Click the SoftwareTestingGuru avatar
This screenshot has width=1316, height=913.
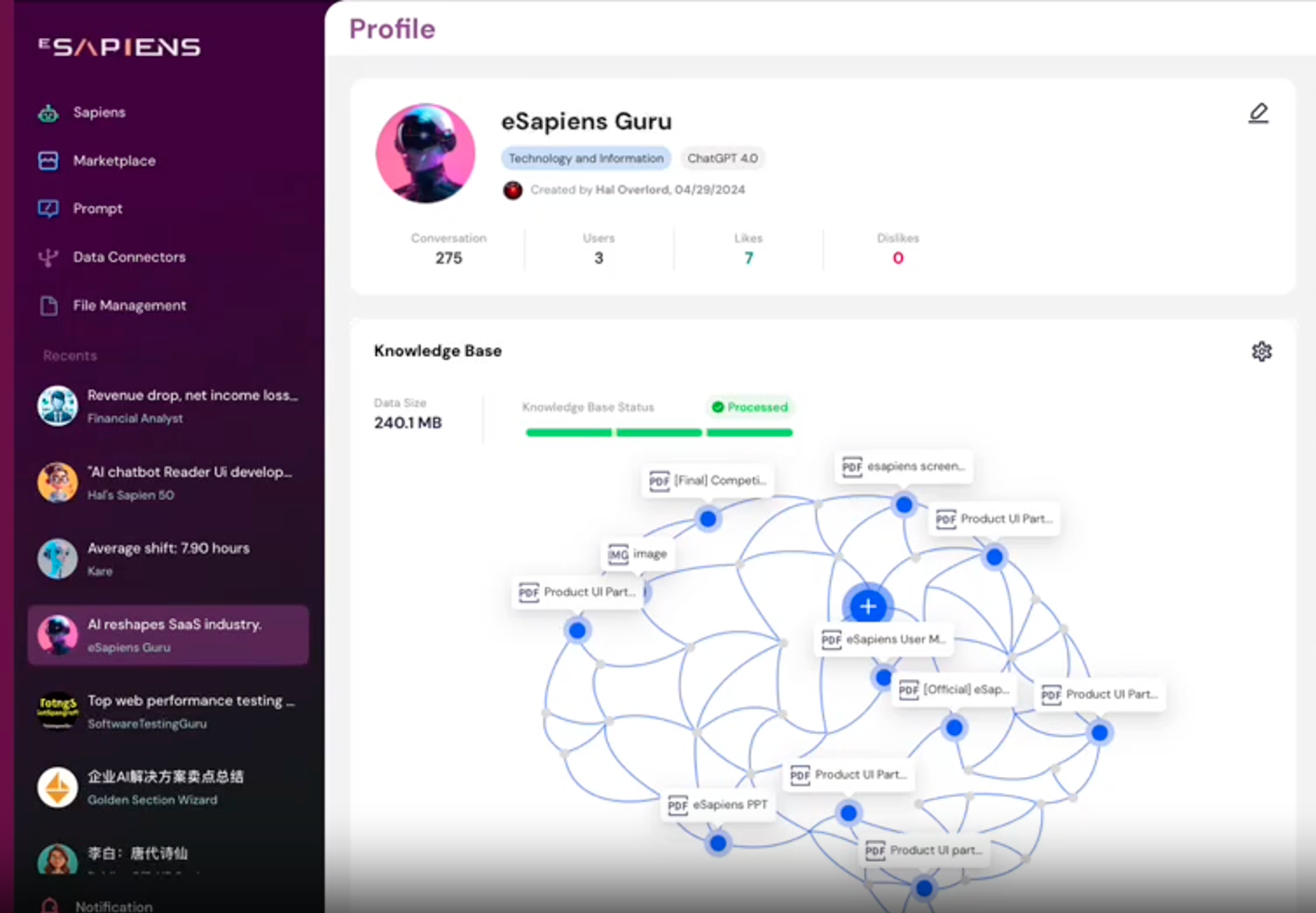tap(58, 712)
